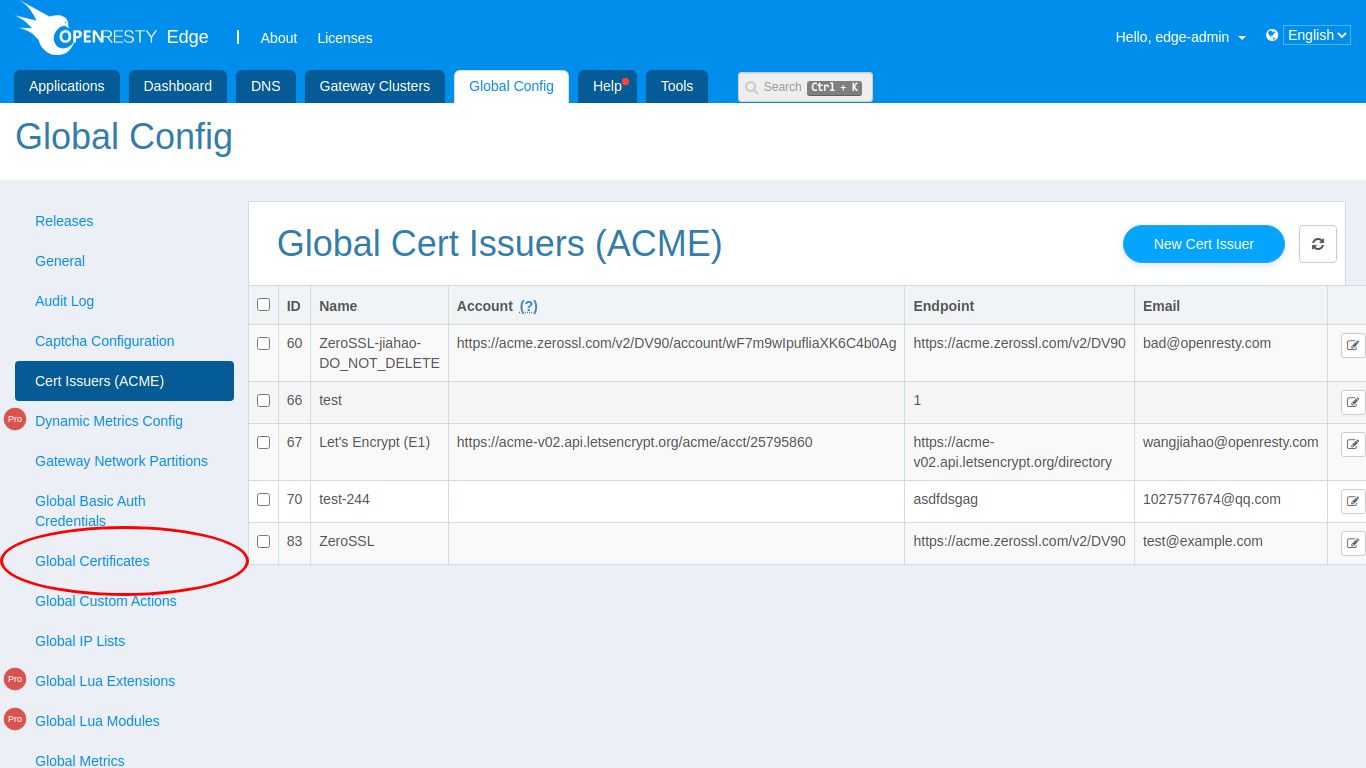
Task: Click the Global Cert Issuers (ACME) heading
Action: [499, 244]
